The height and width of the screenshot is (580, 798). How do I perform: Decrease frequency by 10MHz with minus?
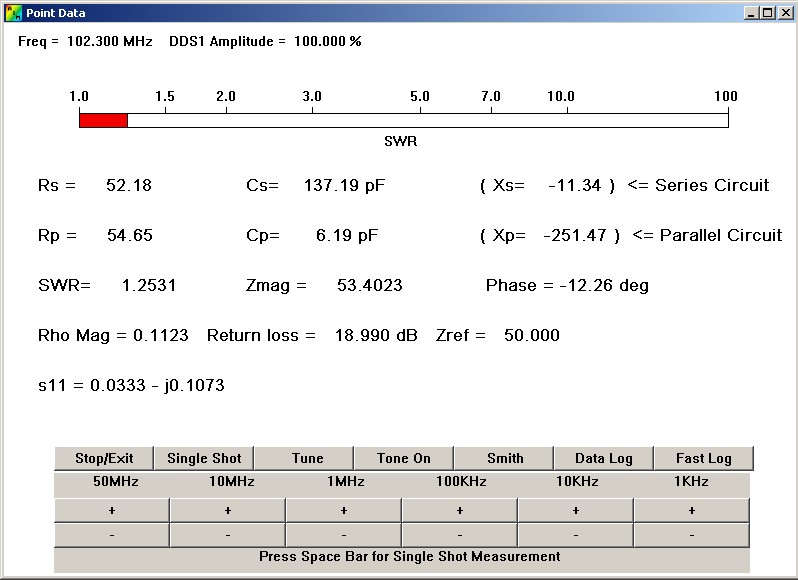(x=227, y=535)
